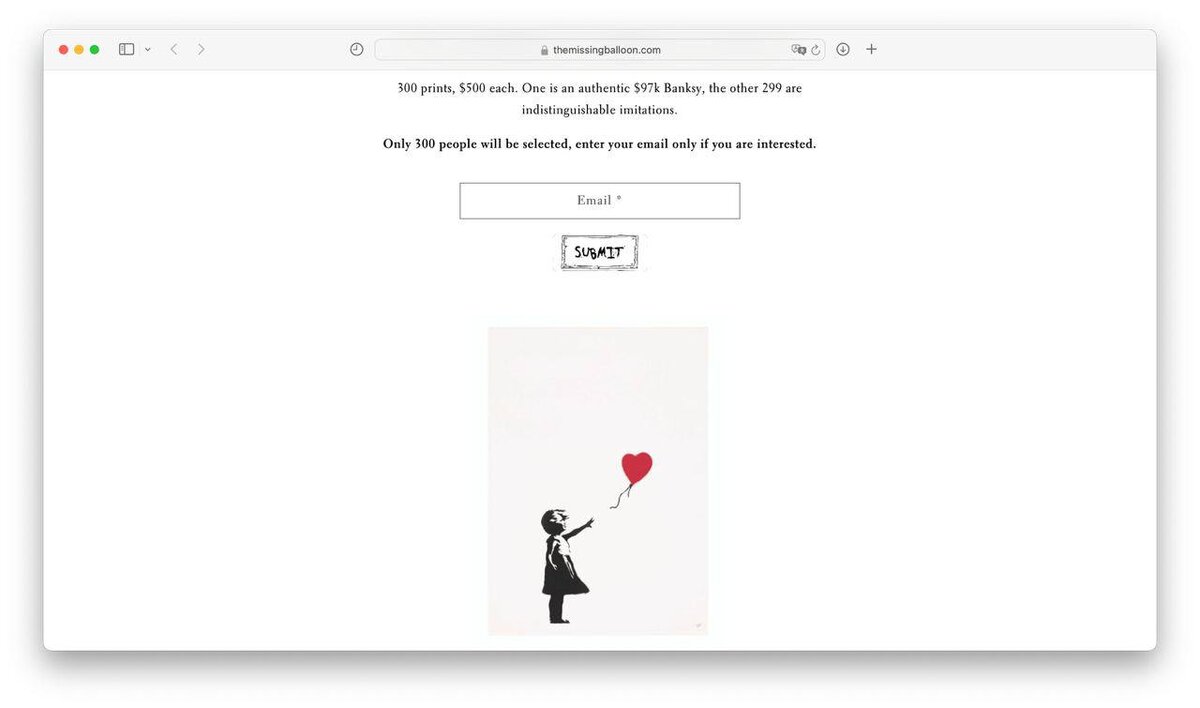Go forward to the next page
Screen dimensions: 1200x708
click(x=201, y=49)
